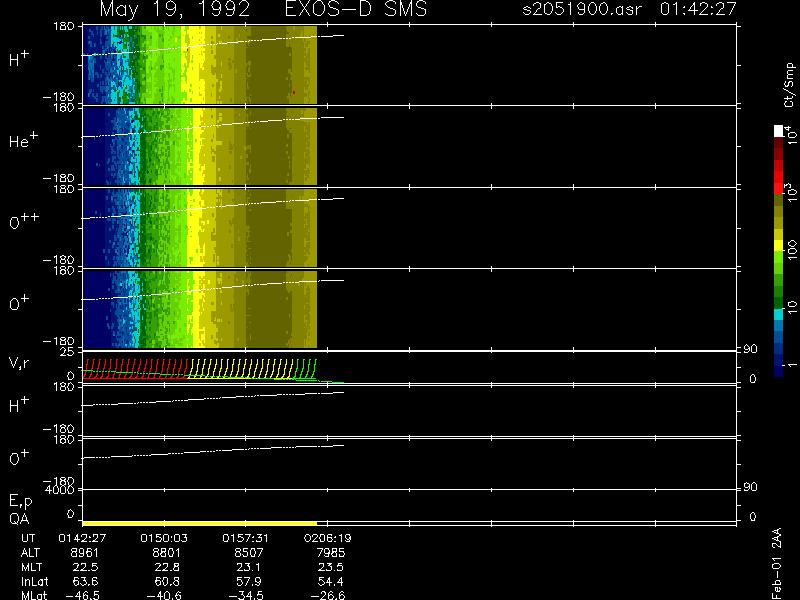Click the altitude value "8961"
This screenshot has width=800, height=600.
pos(85,553)
